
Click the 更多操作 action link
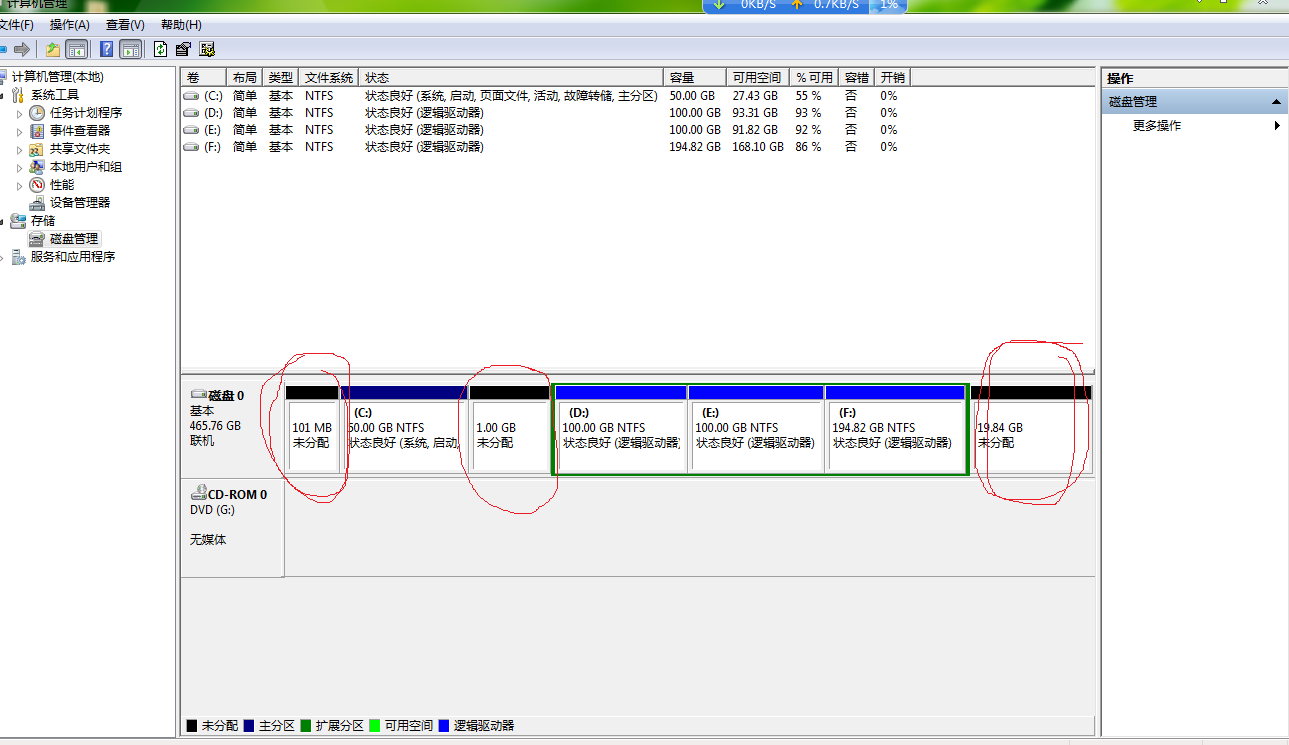click(1157, 126)
